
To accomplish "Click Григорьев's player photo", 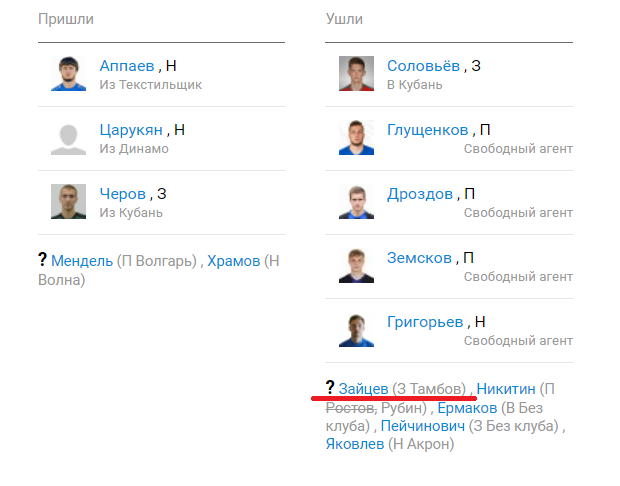I will (356, 330).
